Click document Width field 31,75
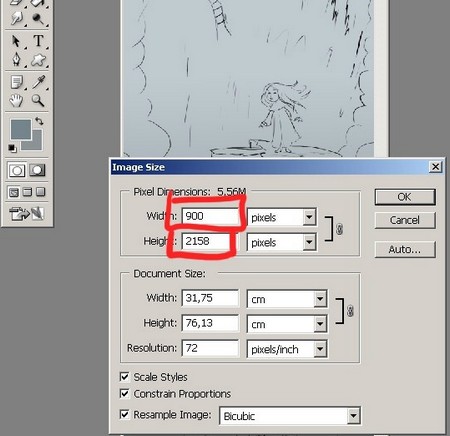 click(210, 298)
